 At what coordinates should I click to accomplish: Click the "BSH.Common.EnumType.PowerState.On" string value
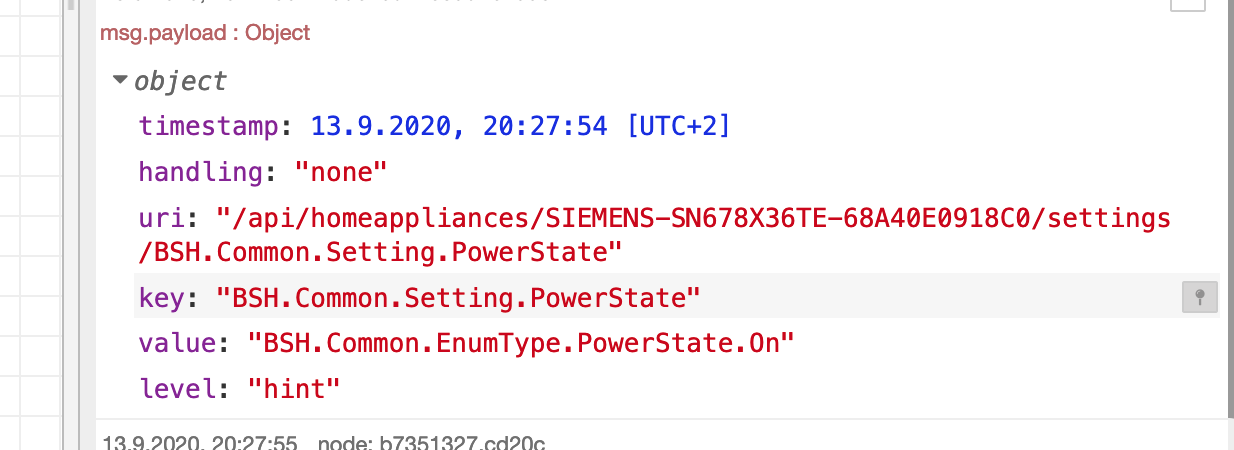click(520, 343)
